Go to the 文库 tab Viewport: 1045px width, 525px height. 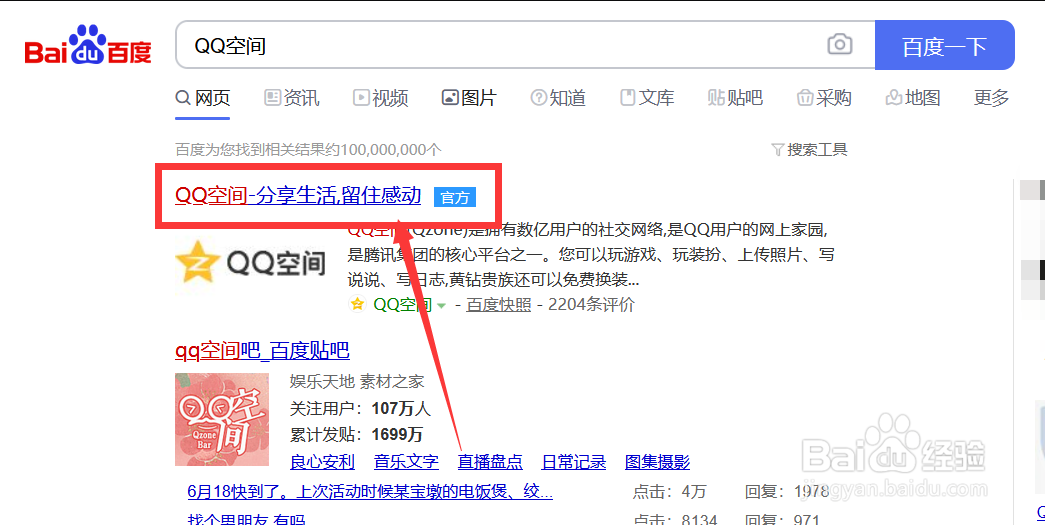(x=646, y=98)
